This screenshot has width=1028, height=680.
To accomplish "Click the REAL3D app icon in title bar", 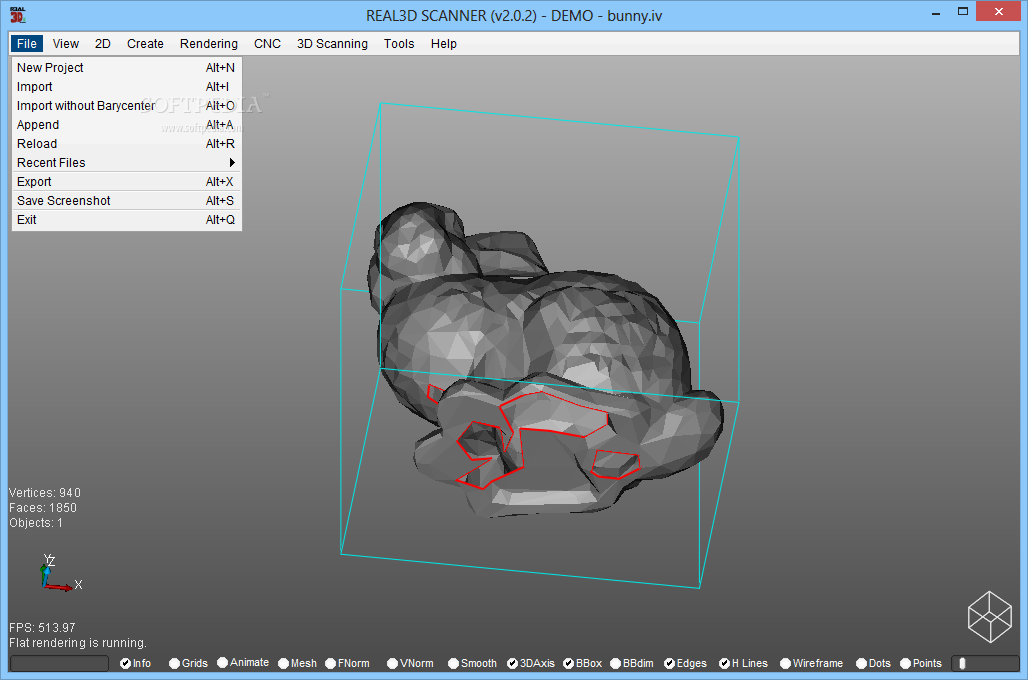I will coord(18,14).
